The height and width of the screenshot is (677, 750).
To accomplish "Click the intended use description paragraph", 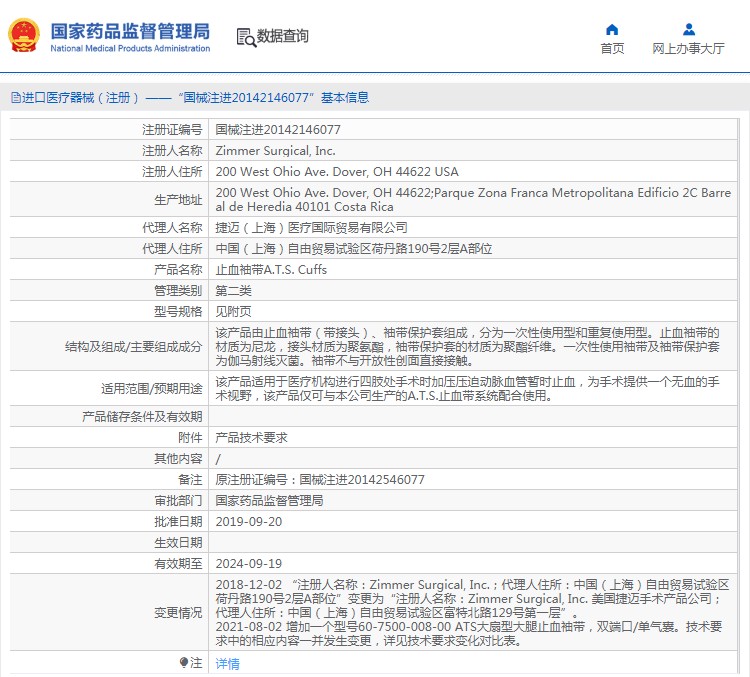I will click(467, 389).
